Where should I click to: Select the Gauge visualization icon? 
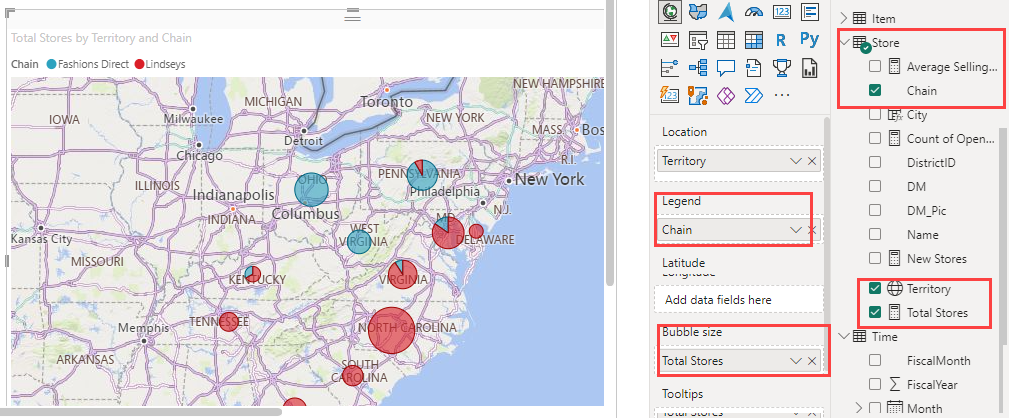click(x=754, y=12)
